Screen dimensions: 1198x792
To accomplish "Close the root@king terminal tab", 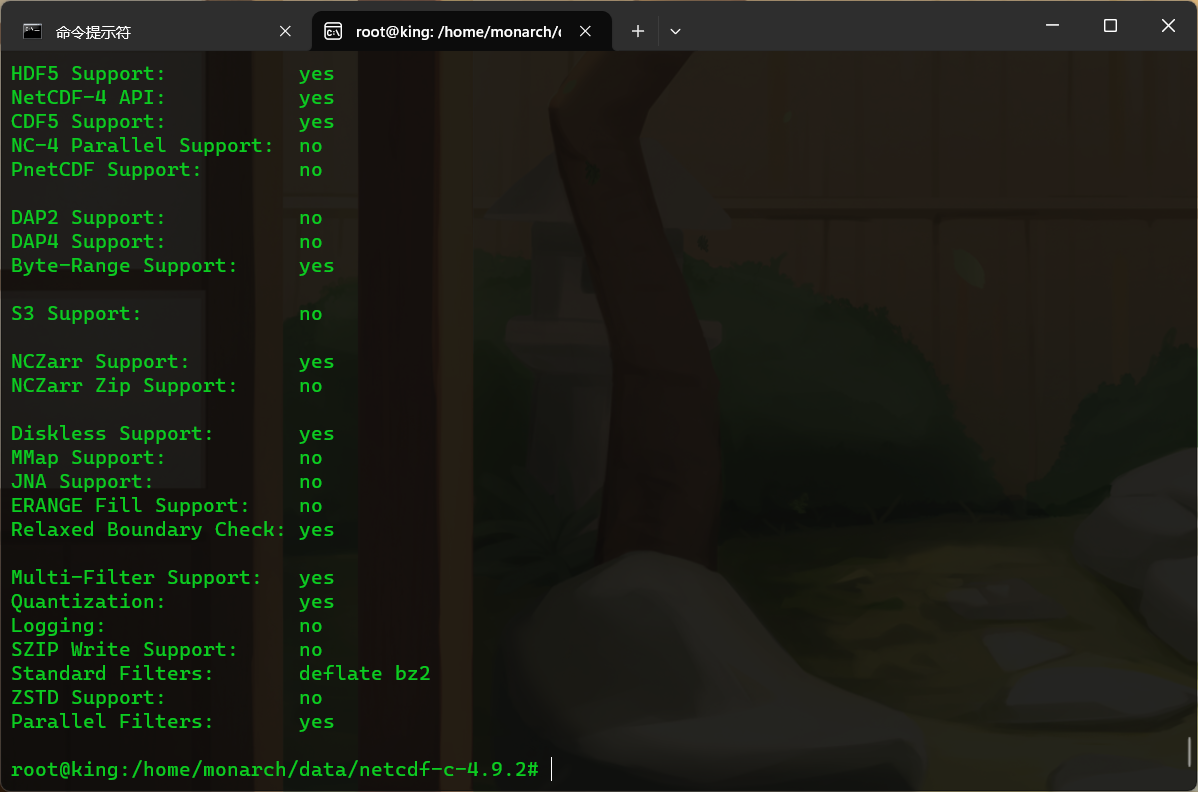I will pyautogui.click(x=585, y=31).
